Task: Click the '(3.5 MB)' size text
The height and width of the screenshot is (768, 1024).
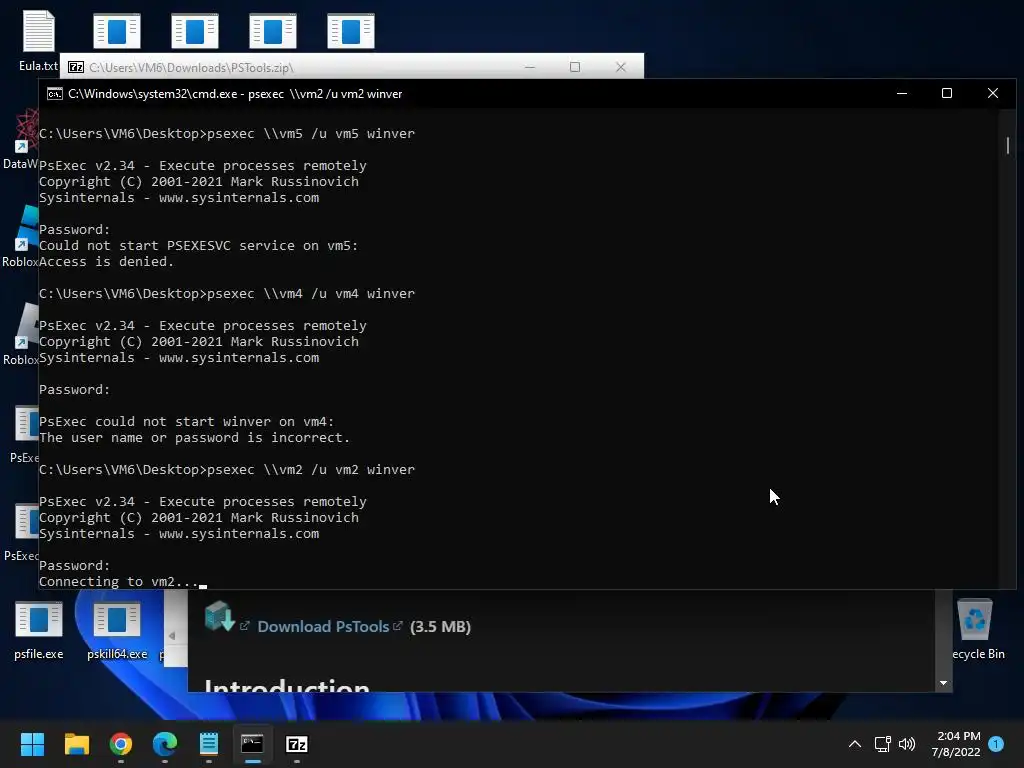Action: pos(440,626)
